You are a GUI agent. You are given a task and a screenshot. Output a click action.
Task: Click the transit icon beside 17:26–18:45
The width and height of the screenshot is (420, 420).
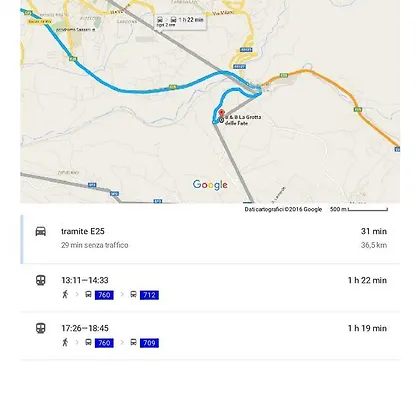coord(41,328)
